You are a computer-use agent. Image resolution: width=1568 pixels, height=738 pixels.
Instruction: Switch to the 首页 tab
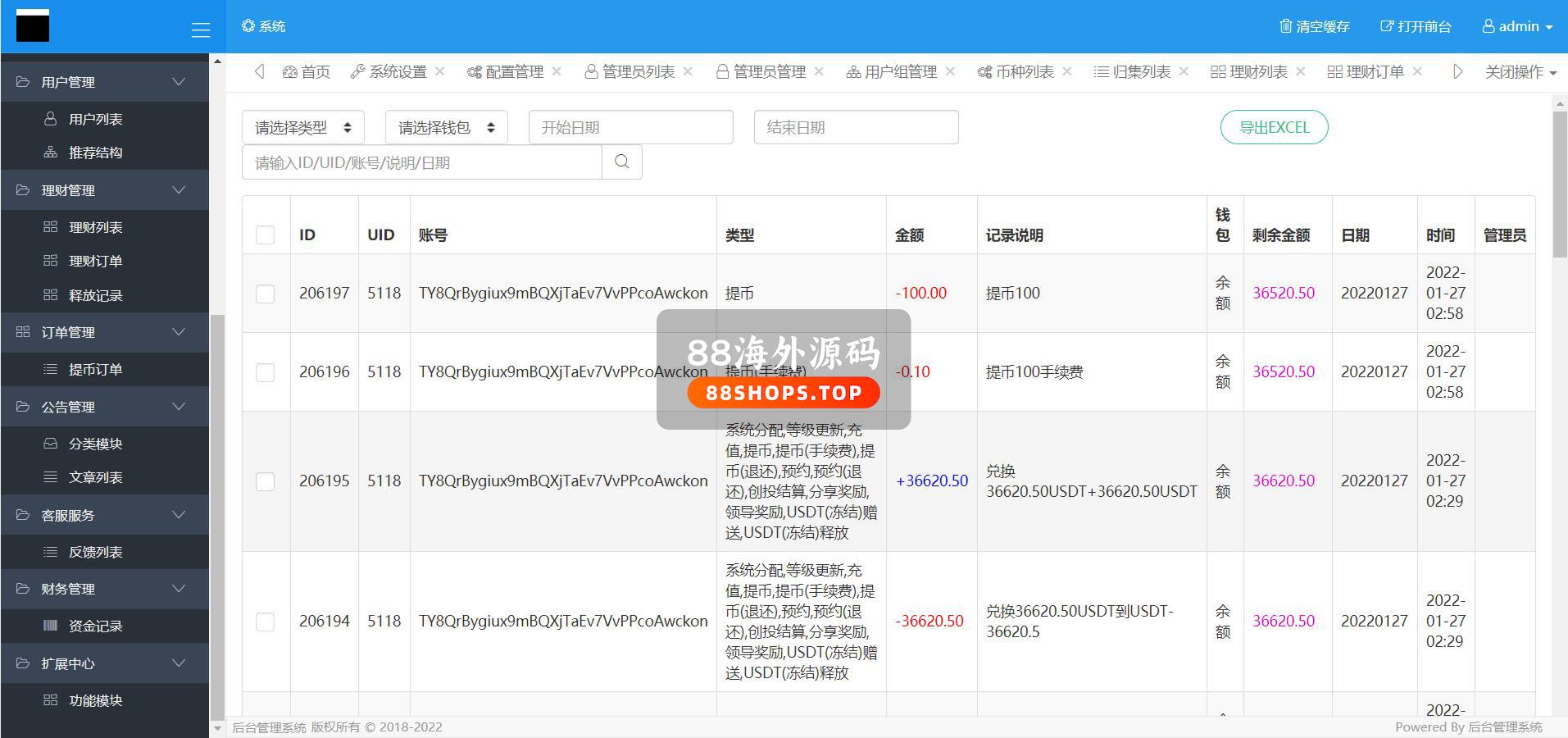point(307,71)
